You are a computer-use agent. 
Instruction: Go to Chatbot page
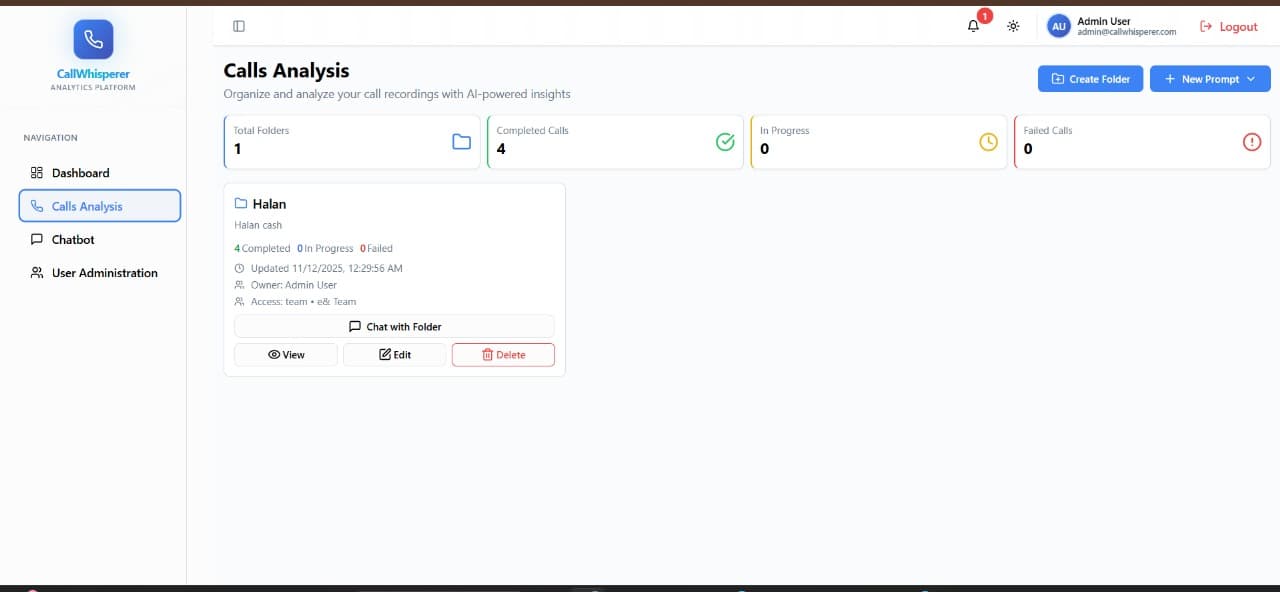[73, 240]
